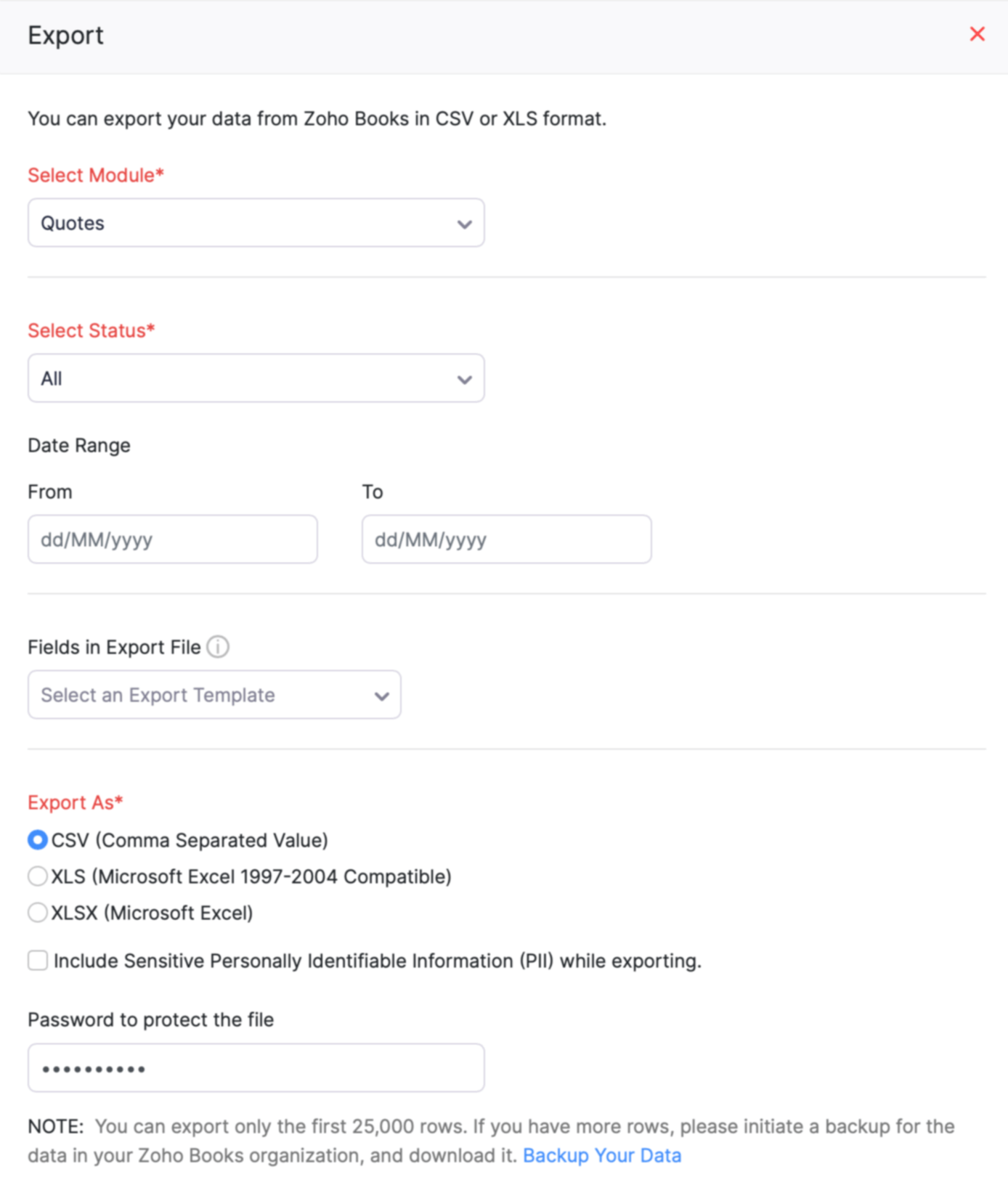Click the password protection field
This screenshot has width=1008, height=1185.
click(255, 1067)
